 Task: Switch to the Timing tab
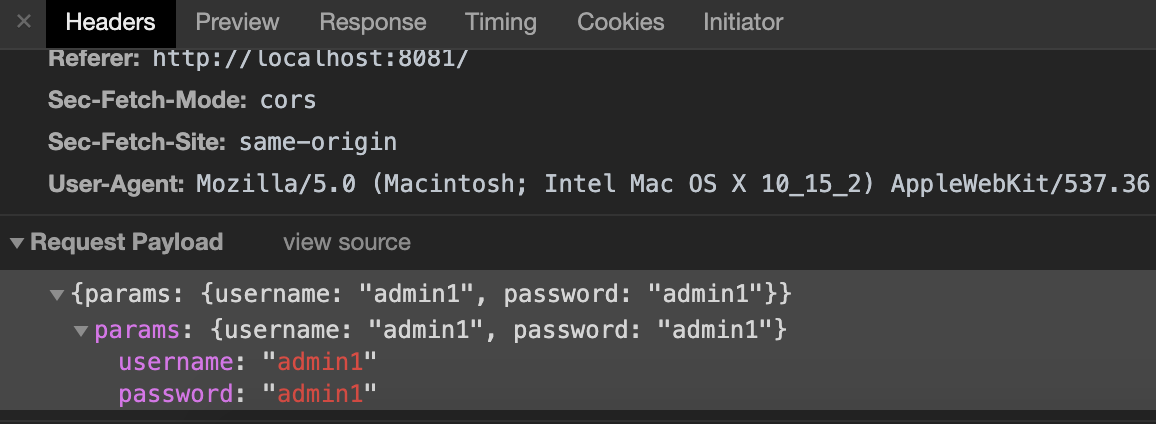(x=501, y=22)
